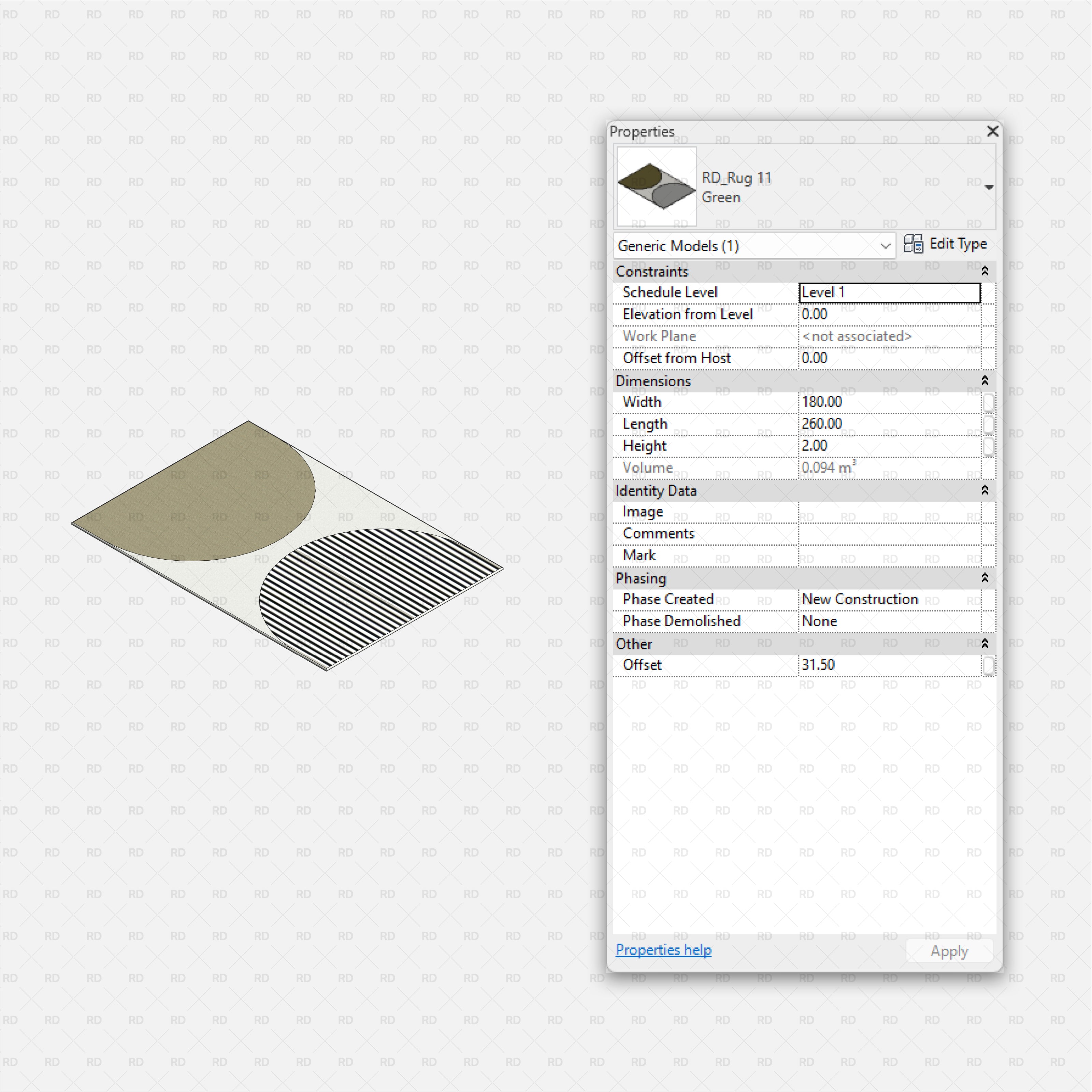Click the associate parameter button beside Offset
Screen dimensions: 1092x1092
989,665
